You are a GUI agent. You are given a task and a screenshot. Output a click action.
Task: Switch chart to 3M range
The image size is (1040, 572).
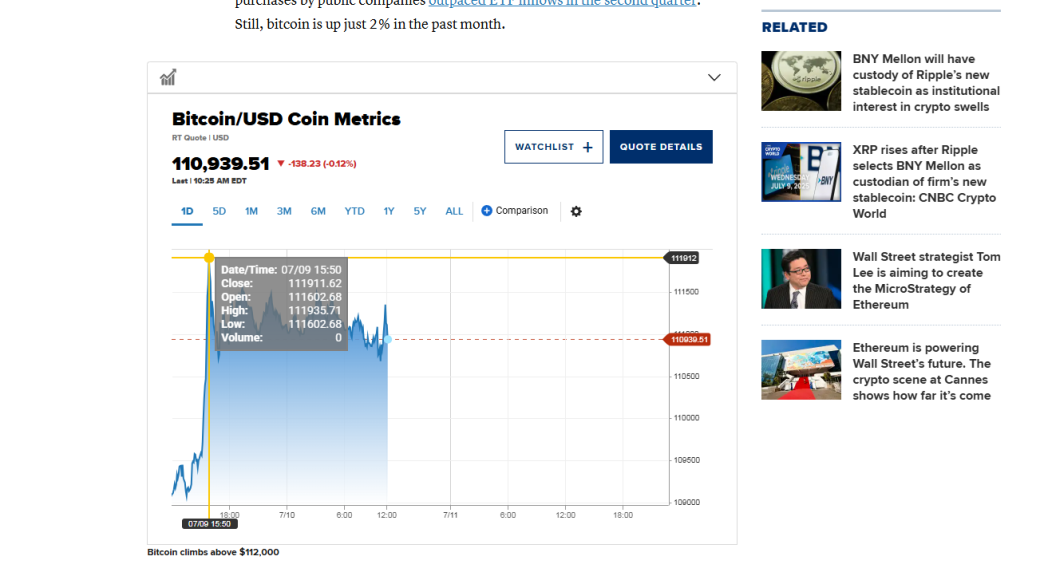point(284,211)
